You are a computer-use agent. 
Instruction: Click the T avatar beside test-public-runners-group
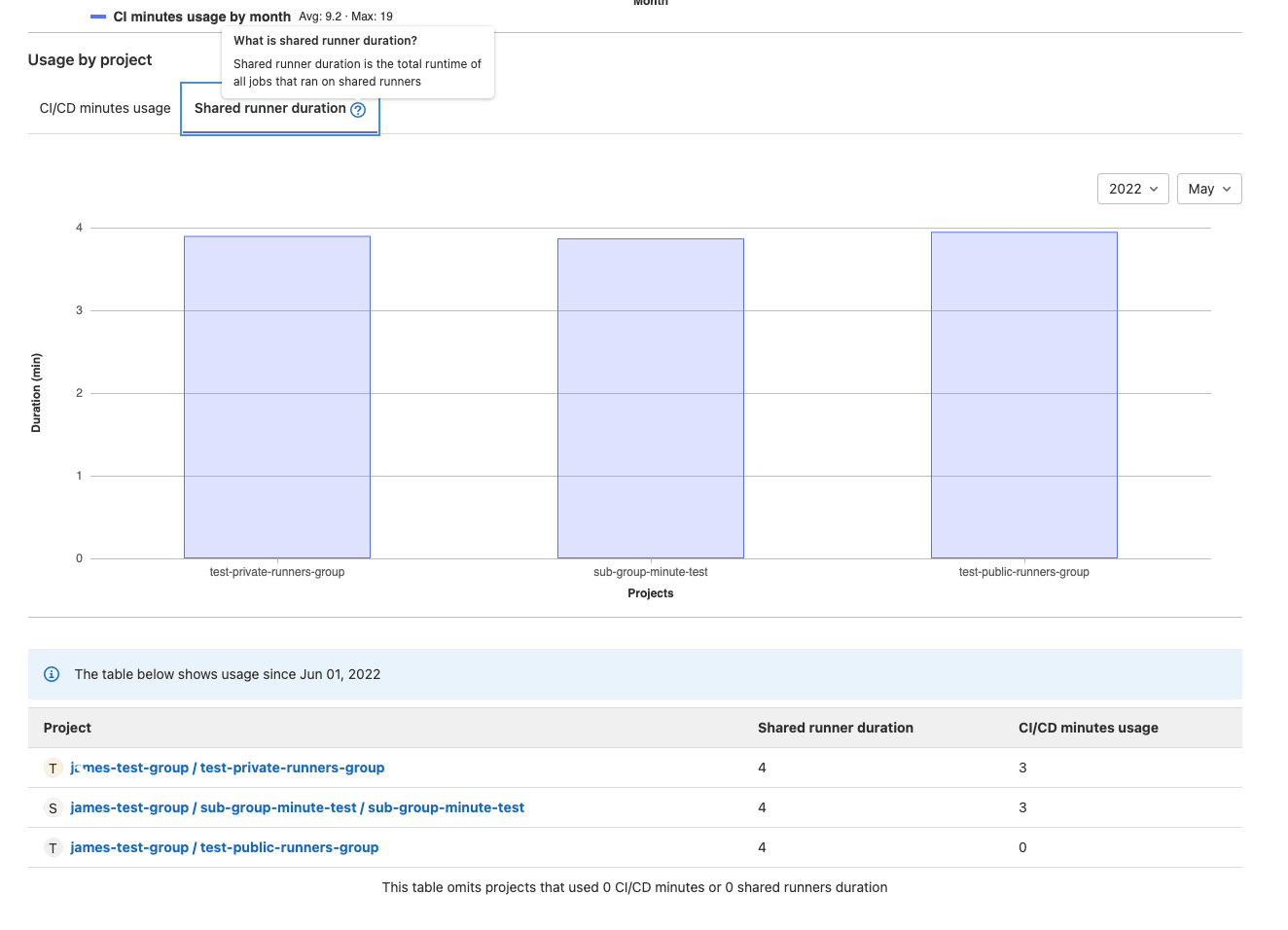tap(53, 847)
